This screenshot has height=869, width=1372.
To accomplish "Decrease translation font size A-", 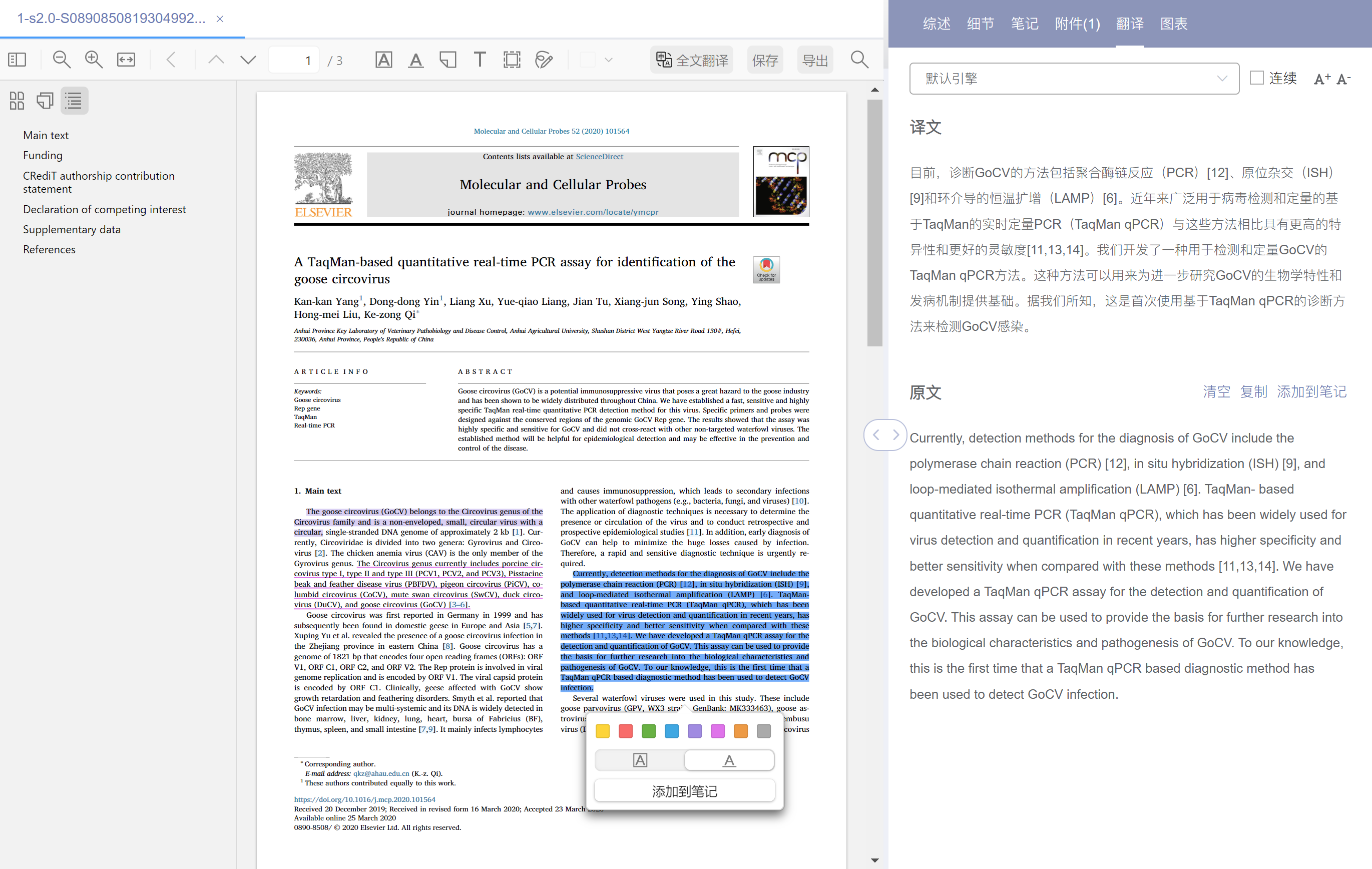I will 1343,79.
